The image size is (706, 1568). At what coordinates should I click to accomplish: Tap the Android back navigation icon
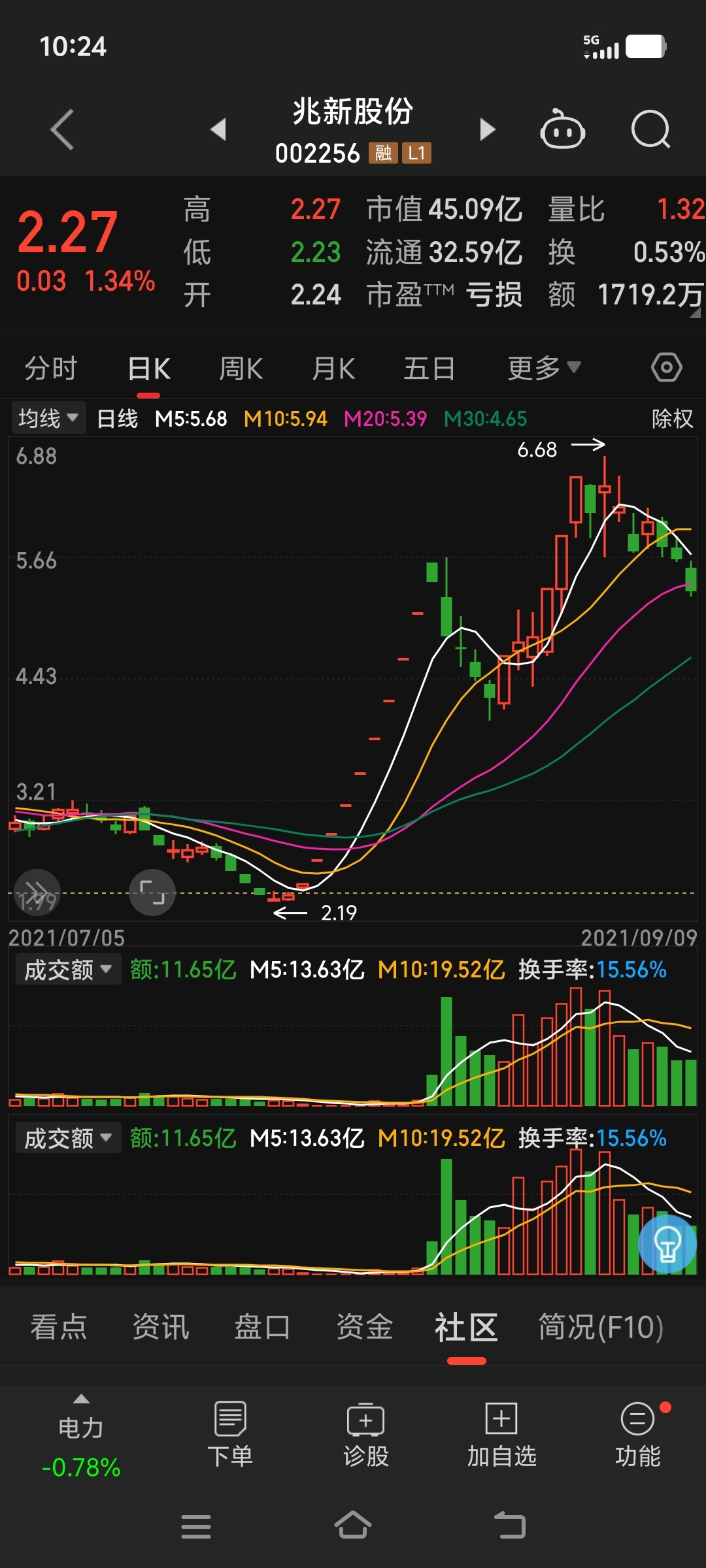click(x=510, y=1526)
